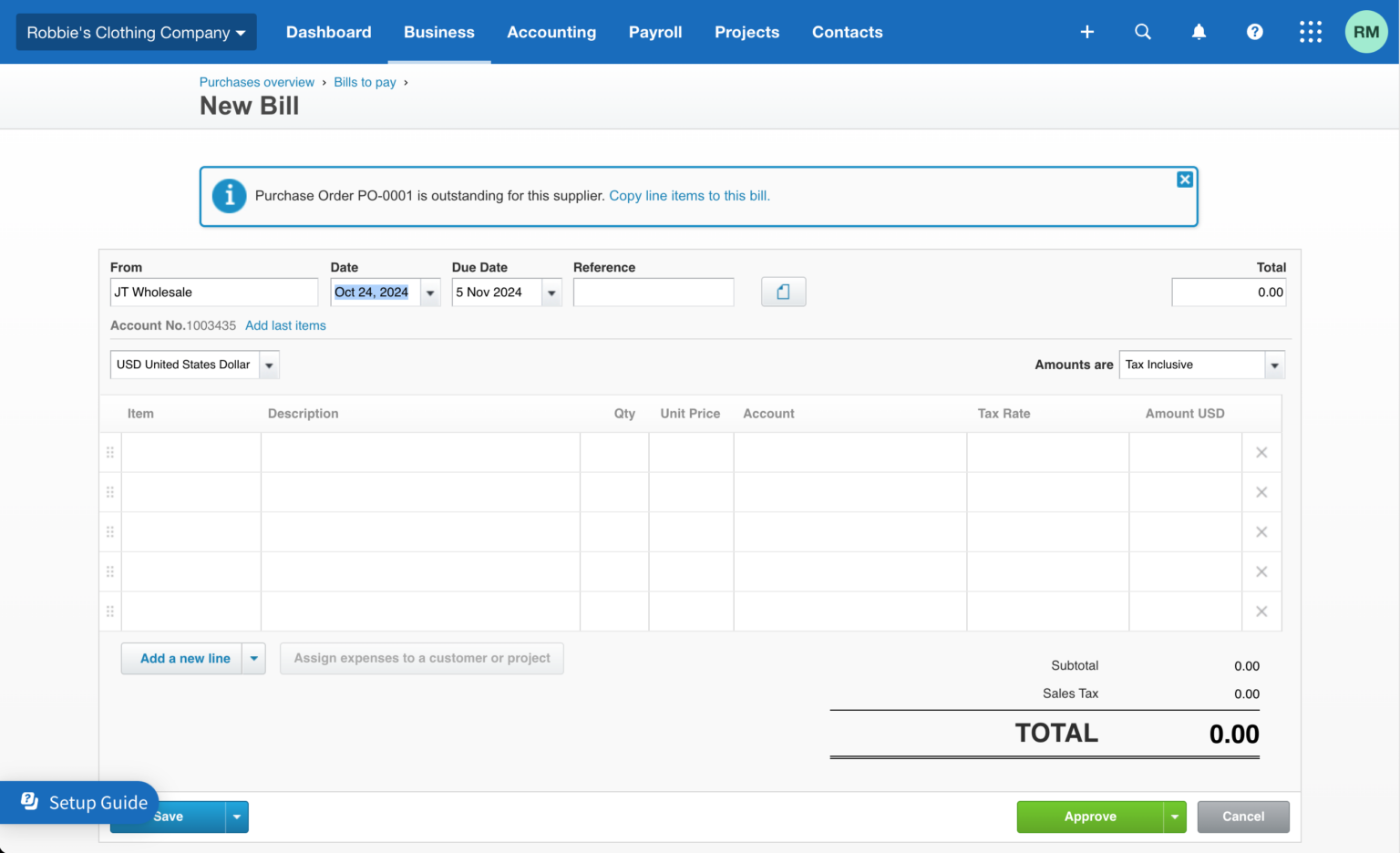Expand the USD currency selector
Image resolution: width=1400 pixels, height=853 pixels.
[269, 365]
